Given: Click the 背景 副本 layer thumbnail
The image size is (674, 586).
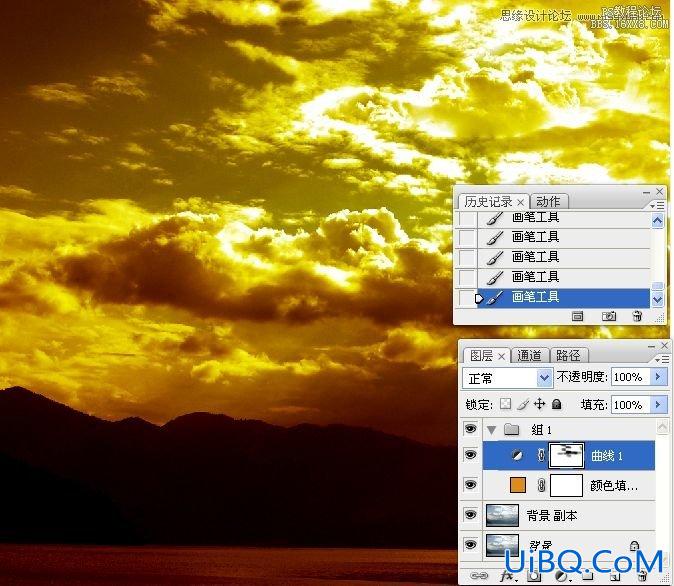Looking at the screenshot, I should pyautogui.click(x=502, y=515).
